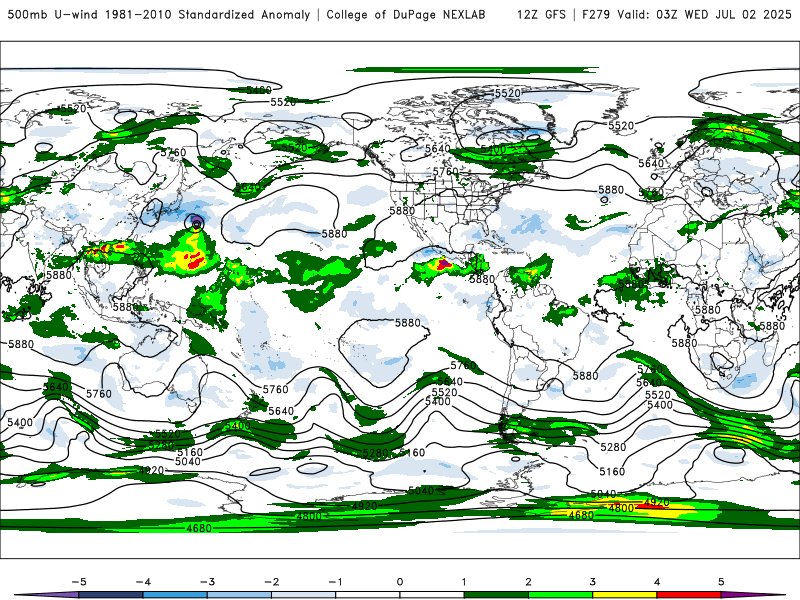Viewport: 800px width, 600px height.
Task: Click the '-3' tick label on the colorbar
Action: click(207, 582)
